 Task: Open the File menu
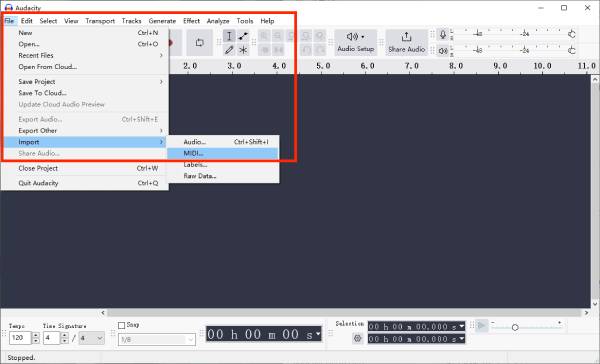[x=9, y=21]
